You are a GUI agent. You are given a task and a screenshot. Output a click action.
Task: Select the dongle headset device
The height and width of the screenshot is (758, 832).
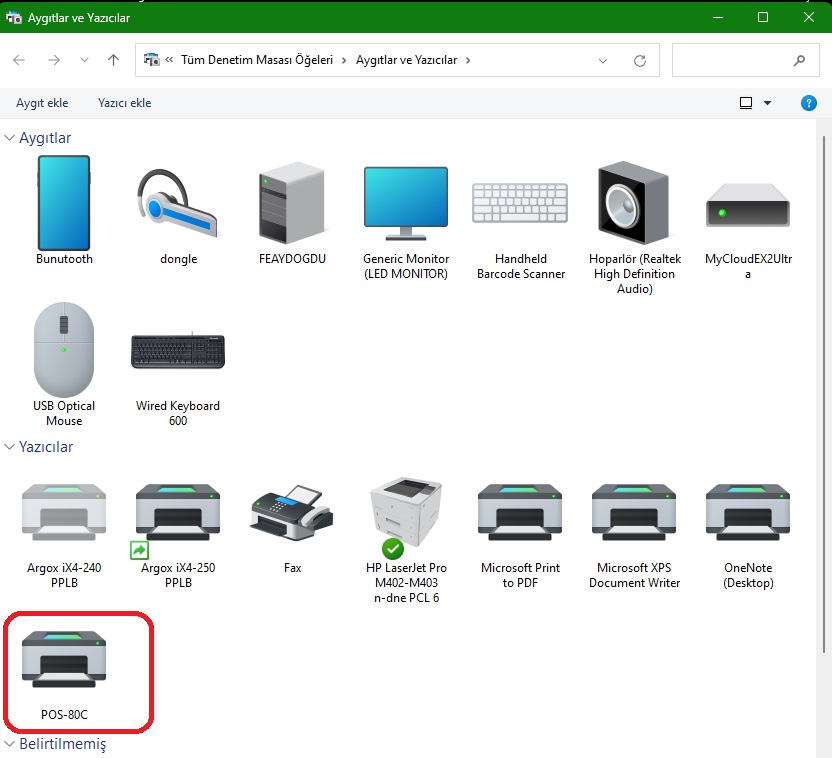(x=178, y=205)
